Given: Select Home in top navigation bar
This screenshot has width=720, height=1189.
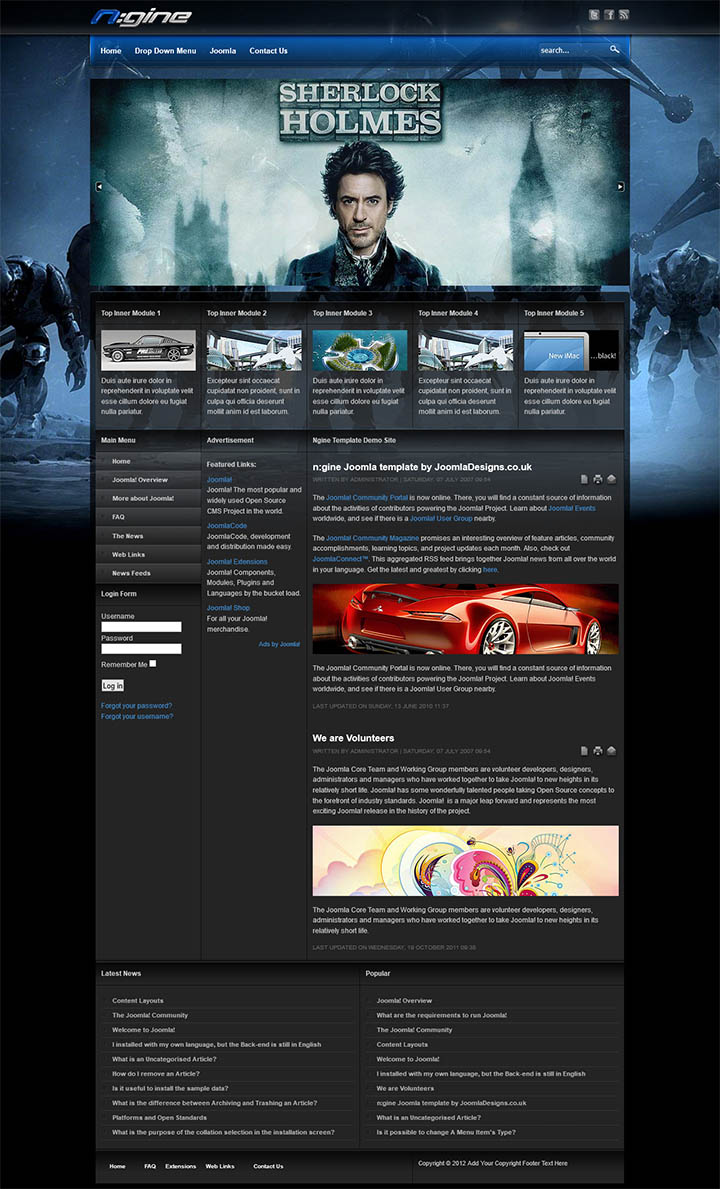Looking at the screenshot, I should [111, 51].
